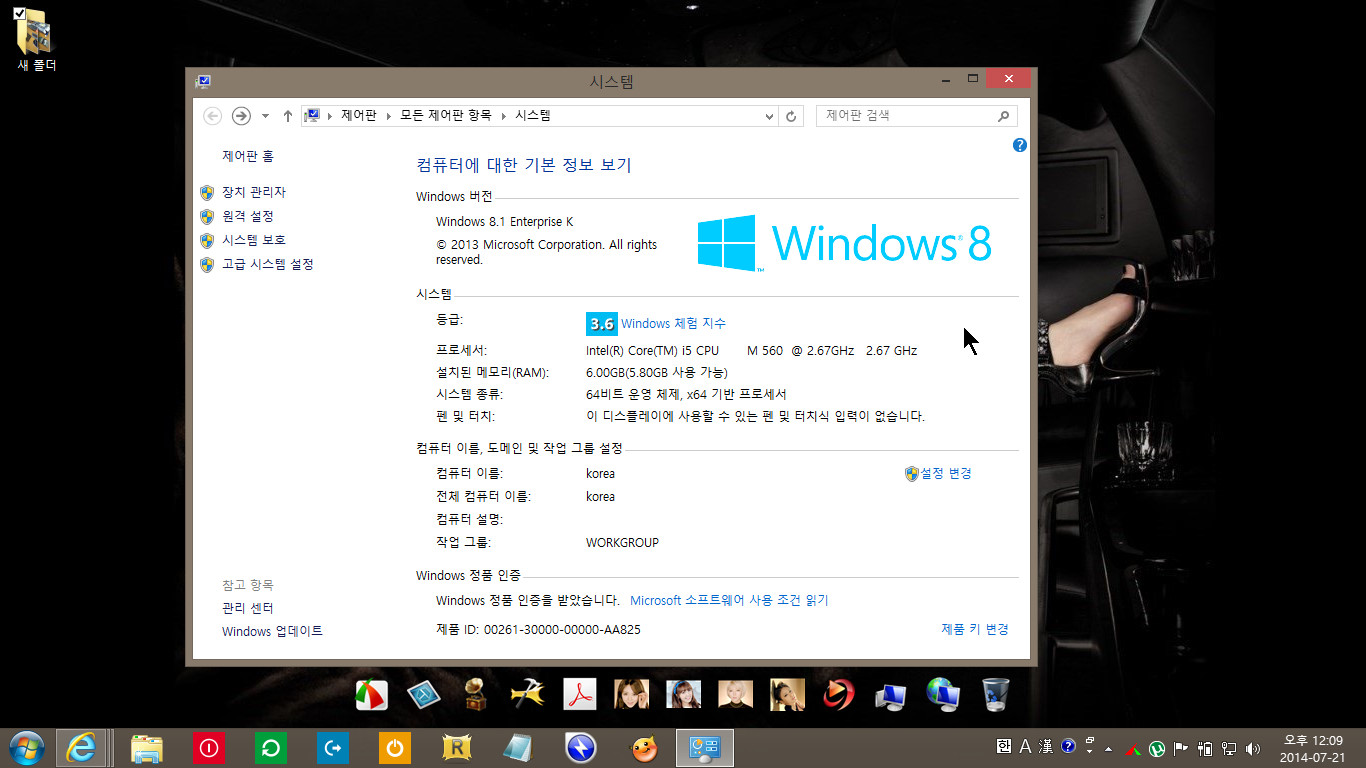Click the network globe dock icon
Viewport: 1366px width, 768px height.
(943, 694)
